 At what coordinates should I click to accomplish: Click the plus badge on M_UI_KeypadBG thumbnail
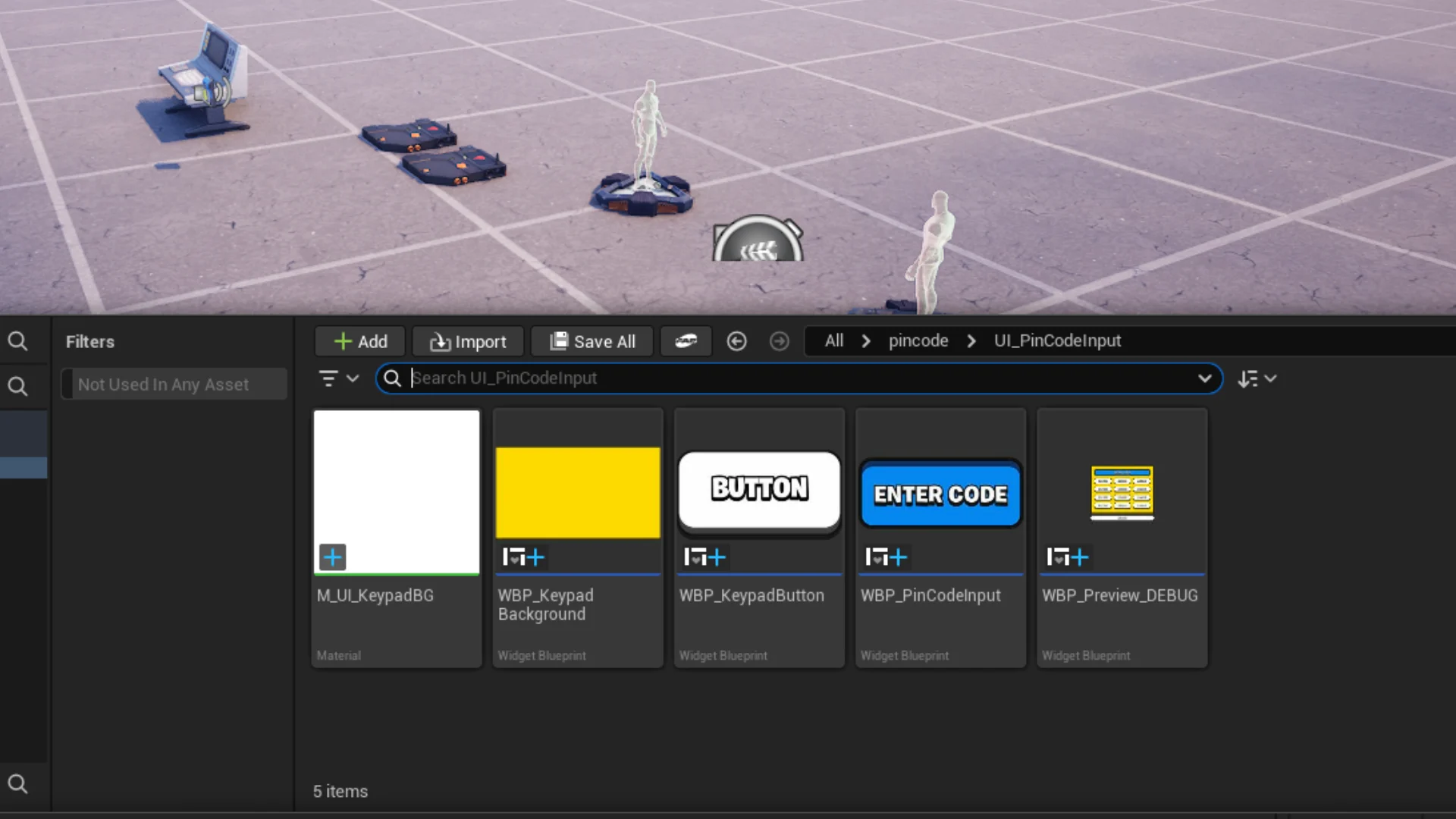coord(332,557)
